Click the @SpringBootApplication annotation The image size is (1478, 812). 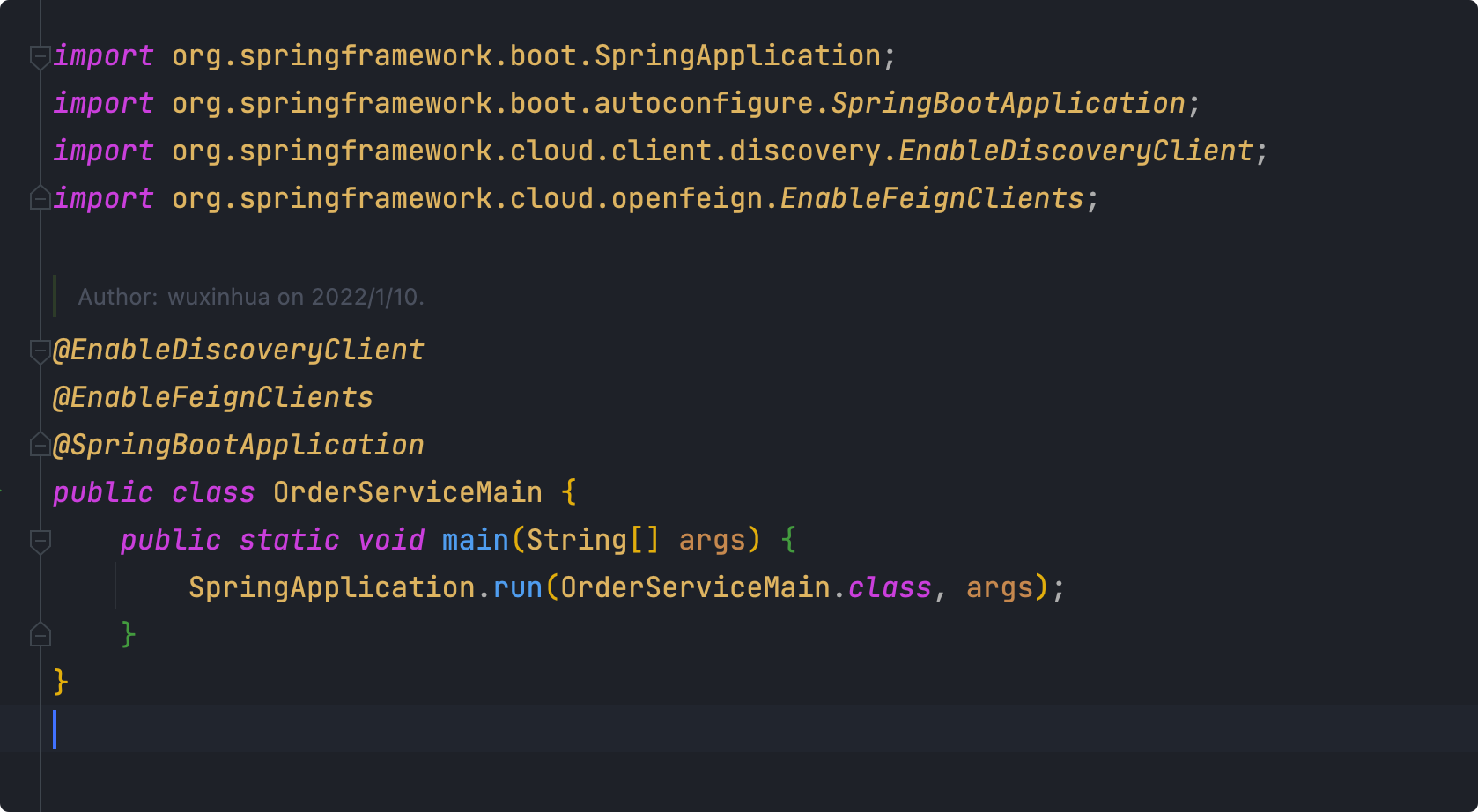[239, 445]
